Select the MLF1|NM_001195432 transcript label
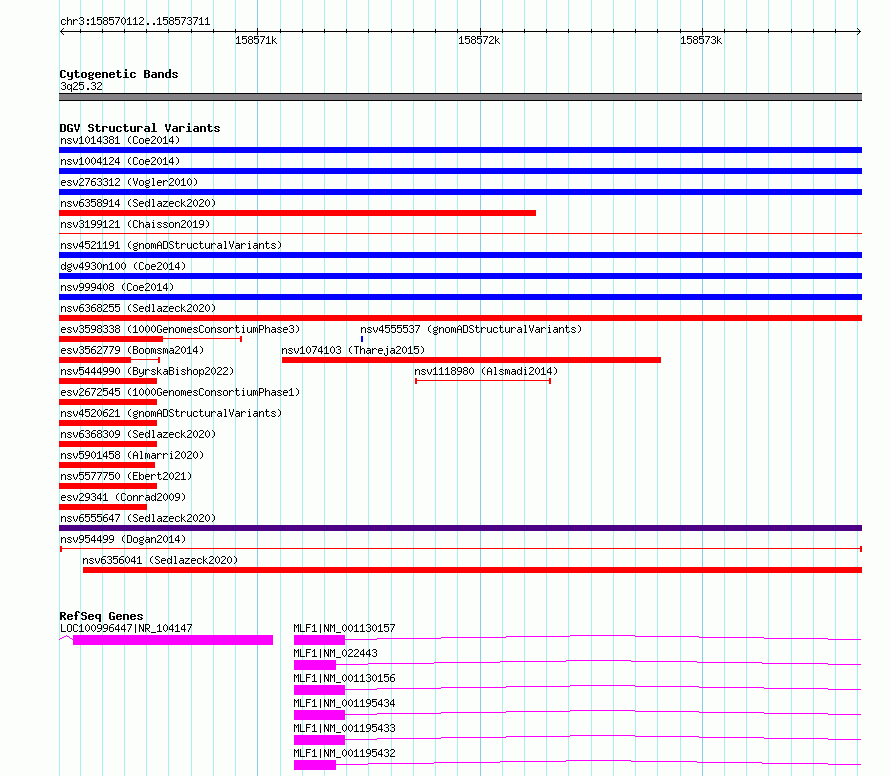 [344, 753]
